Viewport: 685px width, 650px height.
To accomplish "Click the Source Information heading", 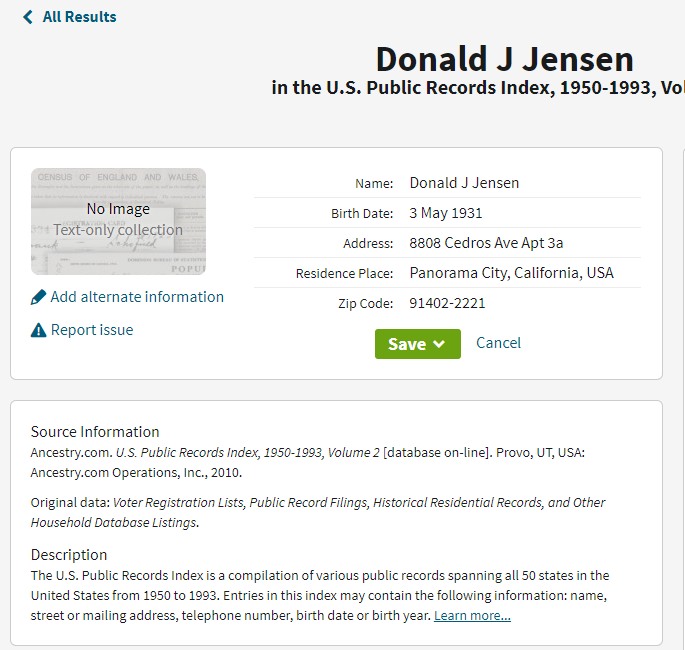I will [95, 432].
